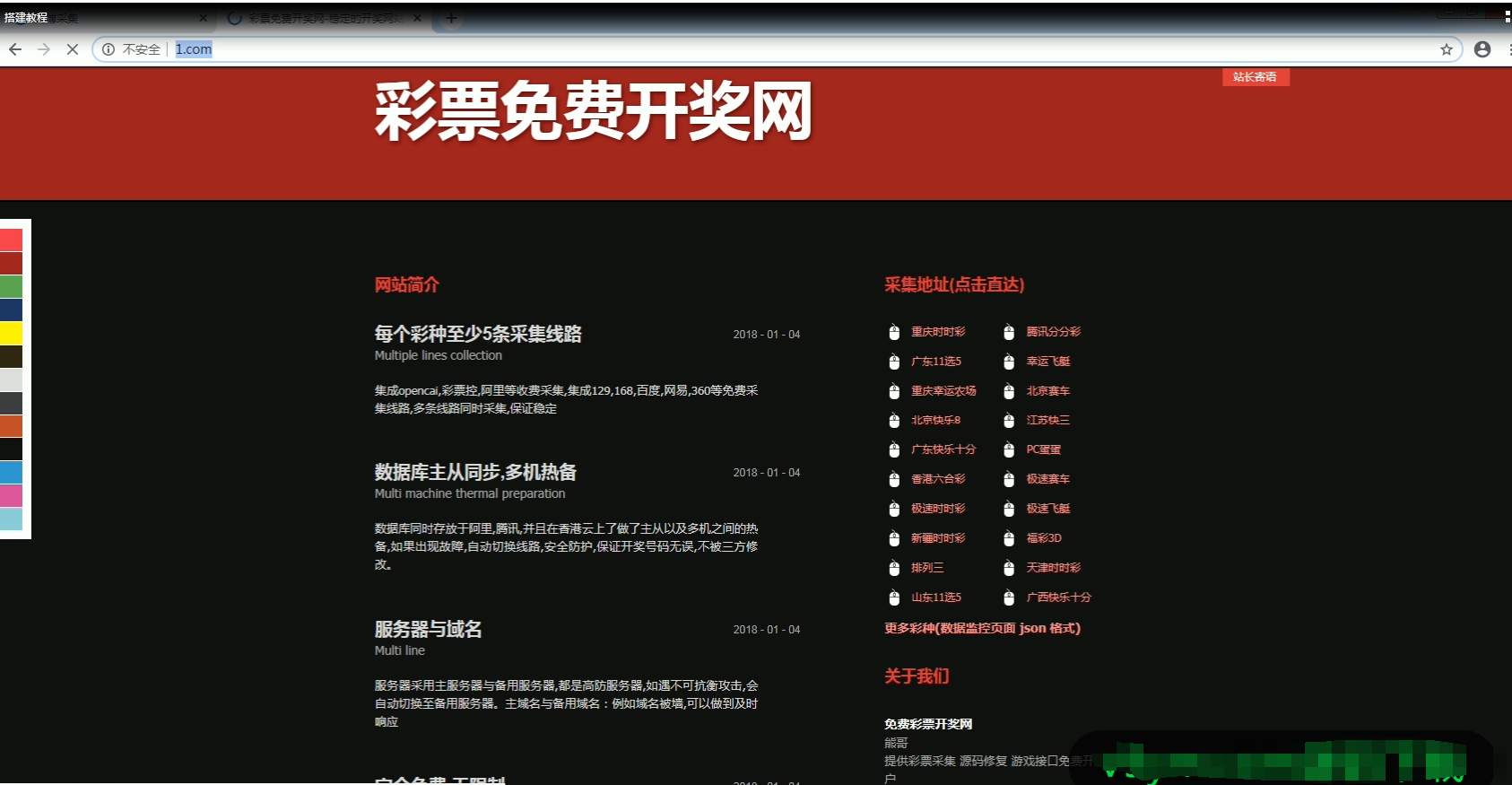Open 更多彩种 json monitoring link

982,628
